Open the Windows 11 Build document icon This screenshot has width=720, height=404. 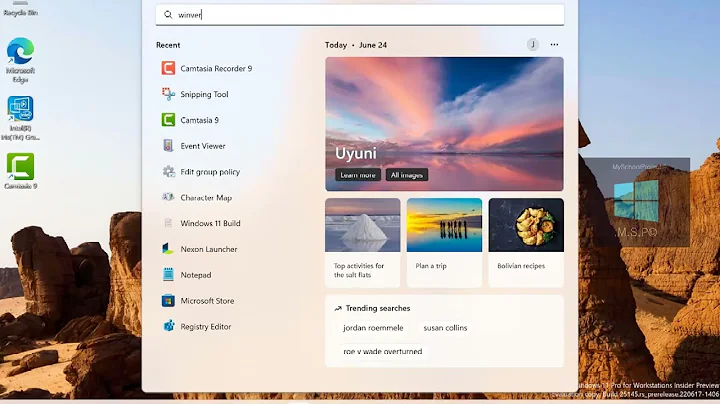pos(168,223)
